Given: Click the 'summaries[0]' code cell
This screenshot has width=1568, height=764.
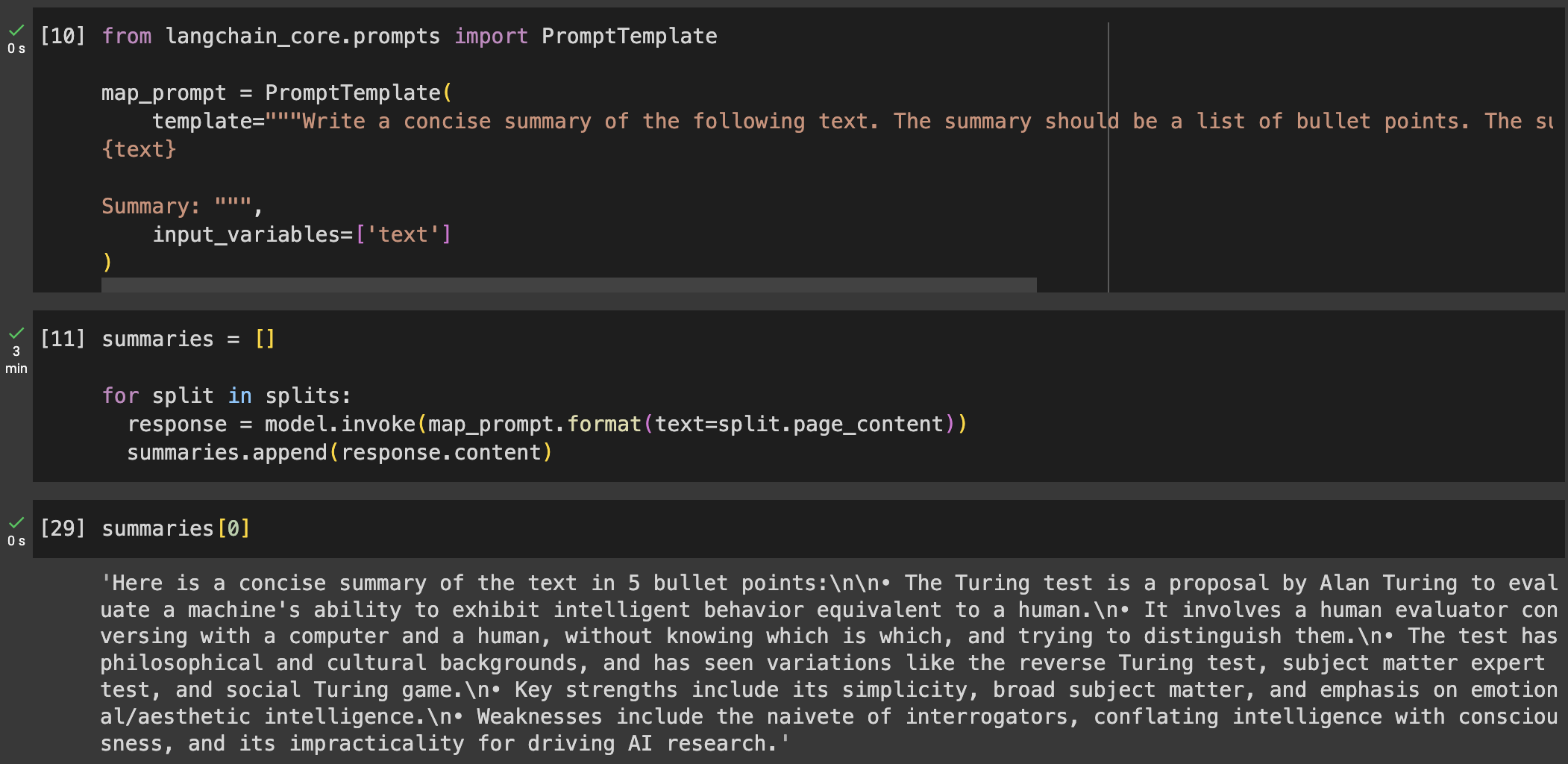Looking at the screenshot, I should (x=176, y=528).
